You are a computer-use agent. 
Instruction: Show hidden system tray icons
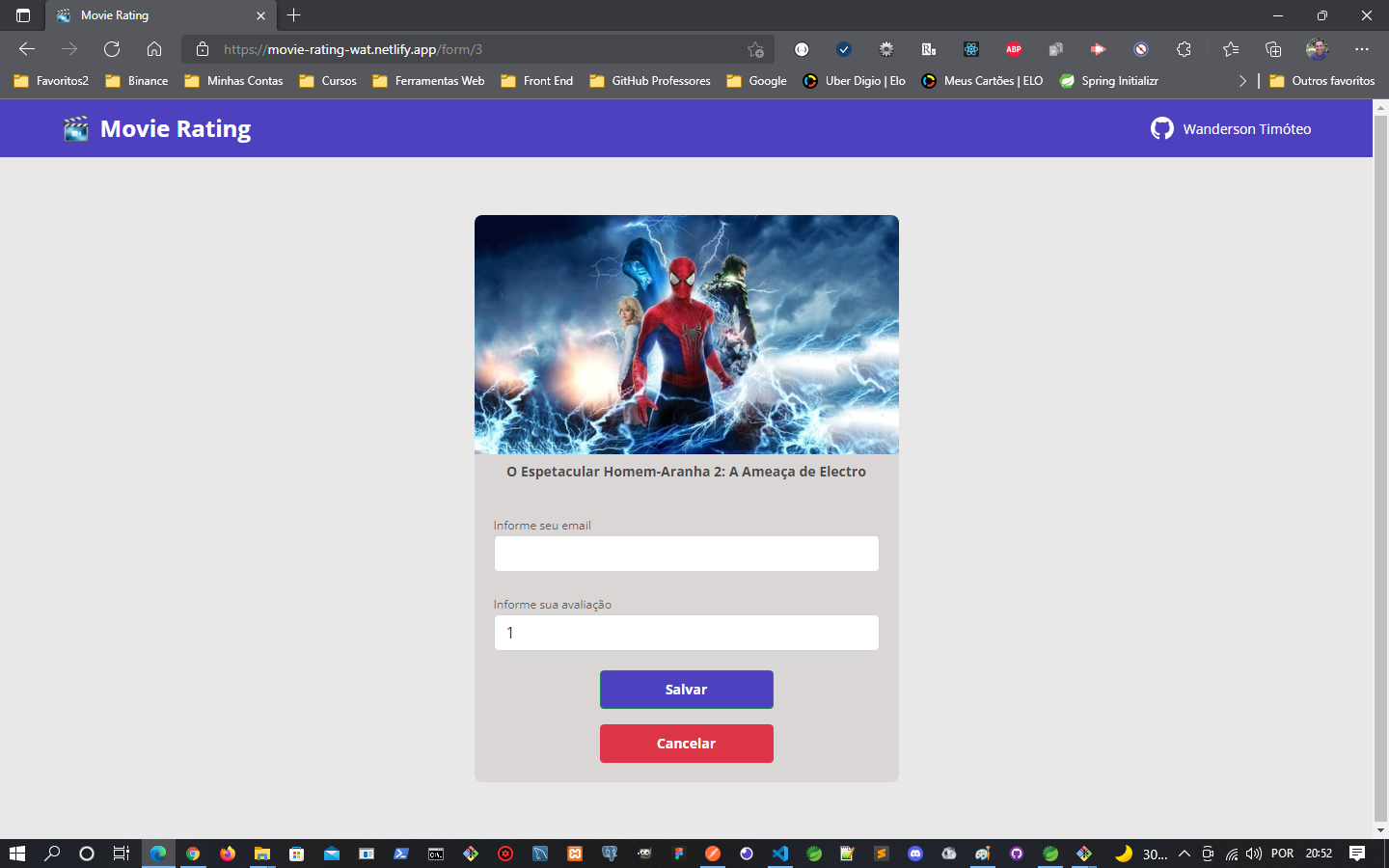(1185, 854)
